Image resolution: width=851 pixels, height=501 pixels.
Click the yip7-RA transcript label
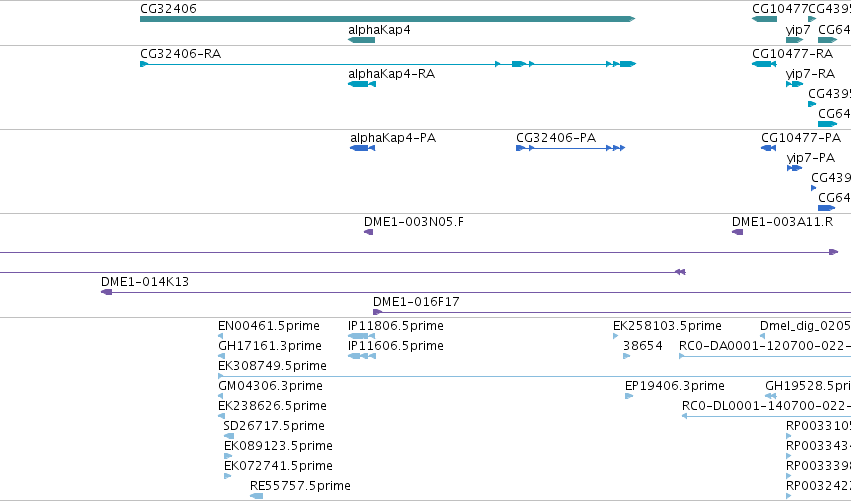tap(810, 74)
